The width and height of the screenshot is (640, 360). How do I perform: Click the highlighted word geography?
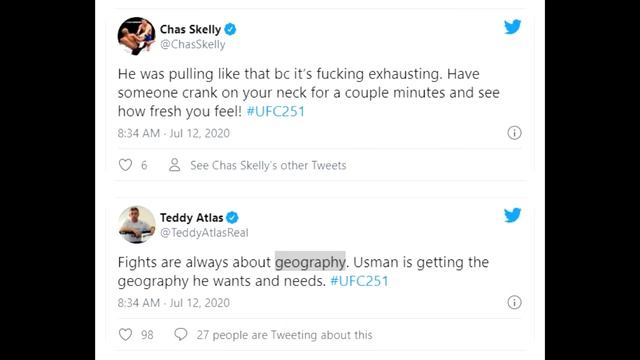[310, 262]
